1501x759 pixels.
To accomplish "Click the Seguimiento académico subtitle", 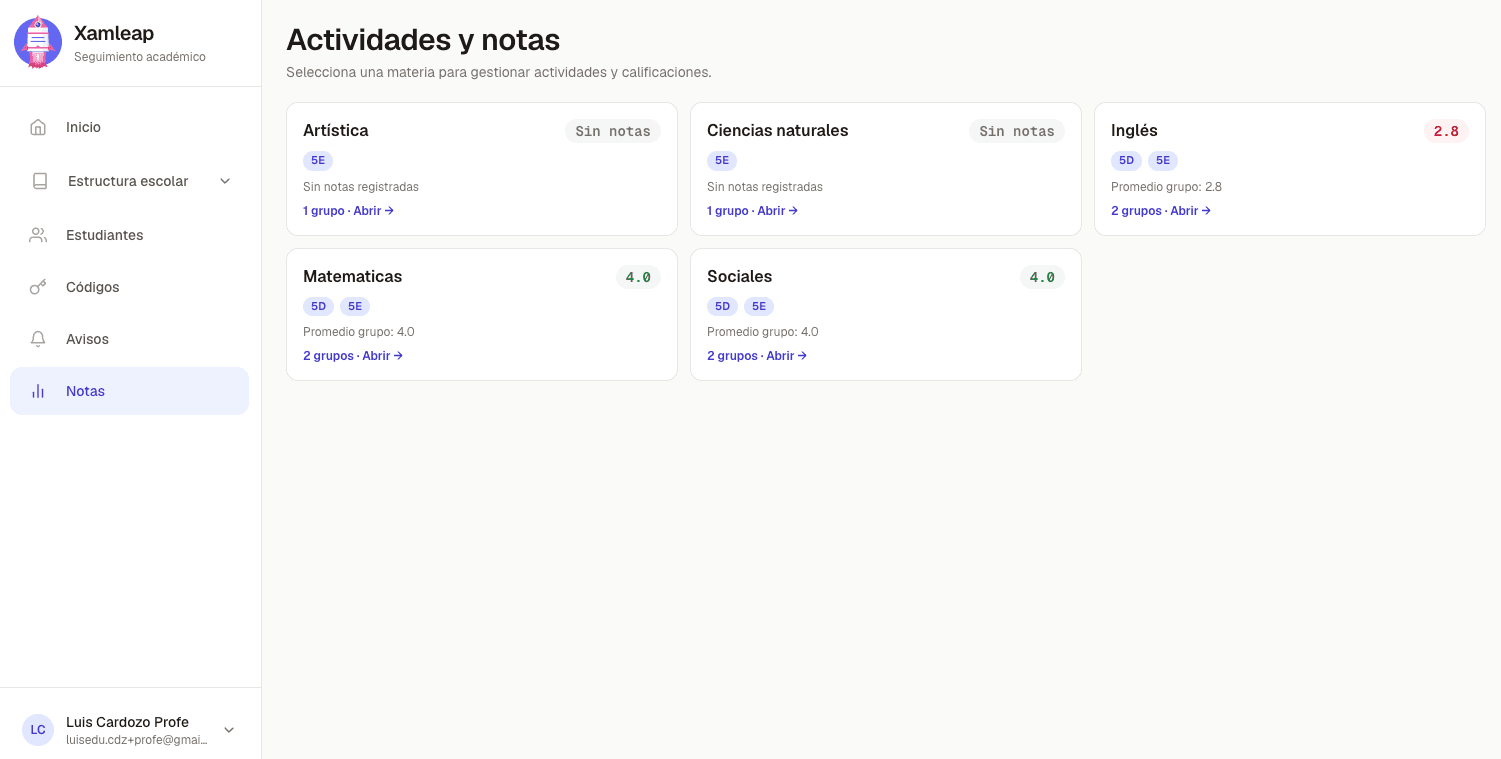I will (x=140, y=57).
